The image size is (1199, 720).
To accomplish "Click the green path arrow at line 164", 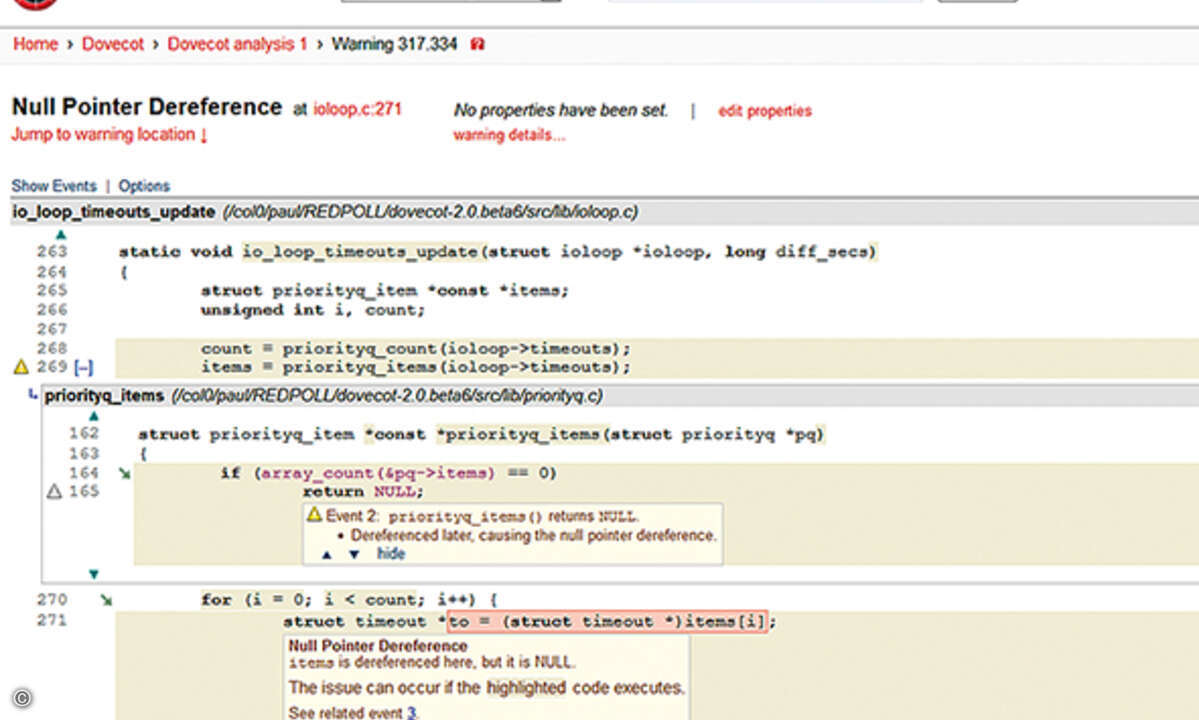I will 124,474.
